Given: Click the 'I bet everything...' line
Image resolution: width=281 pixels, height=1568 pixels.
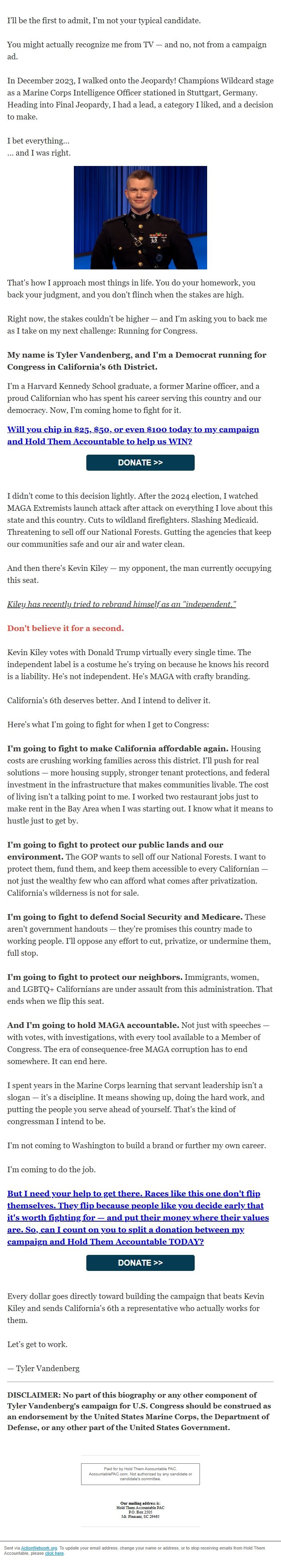Looking at the screenshot, I should [39, 141].
